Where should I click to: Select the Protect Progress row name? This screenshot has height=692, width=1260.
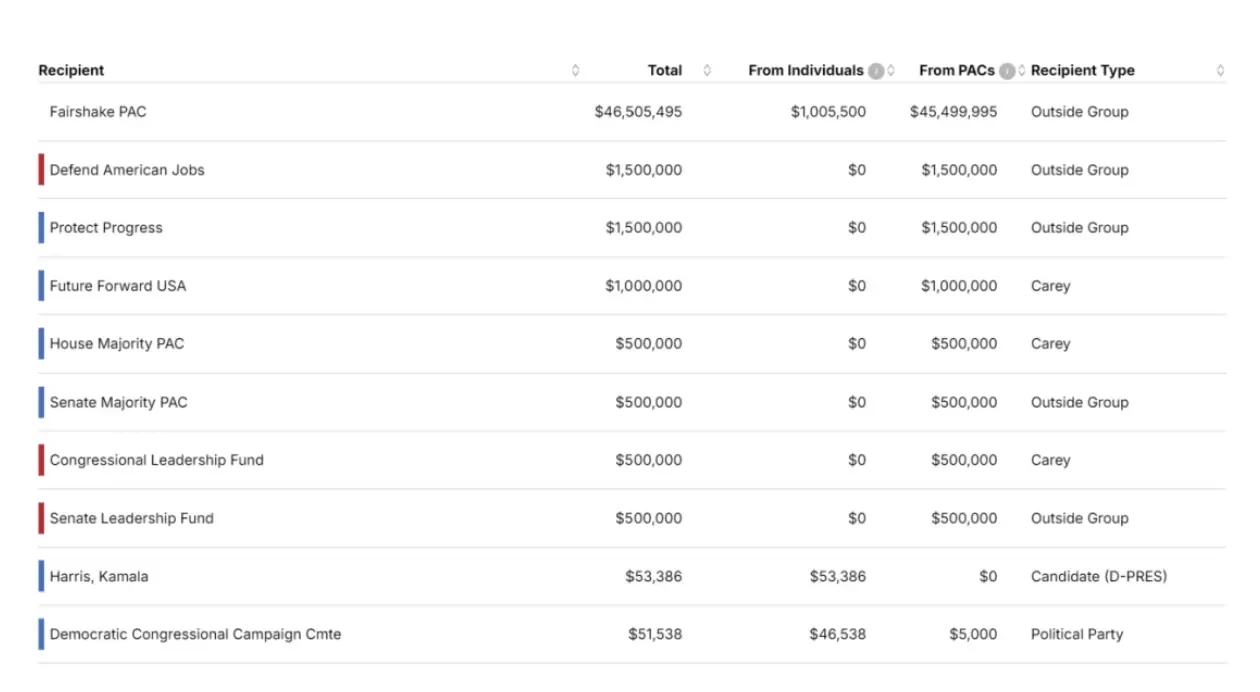[106, 228]
